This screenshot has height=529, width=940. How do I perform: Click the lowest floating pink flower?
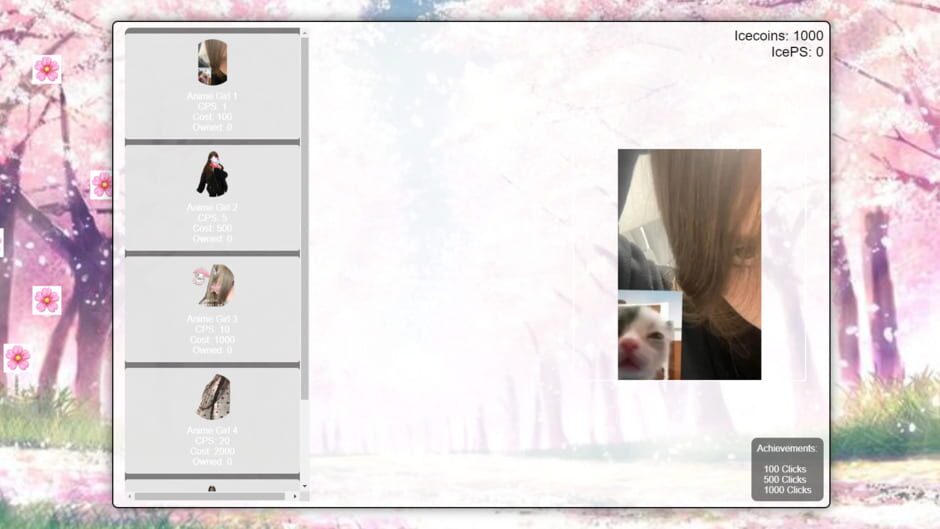17,358
